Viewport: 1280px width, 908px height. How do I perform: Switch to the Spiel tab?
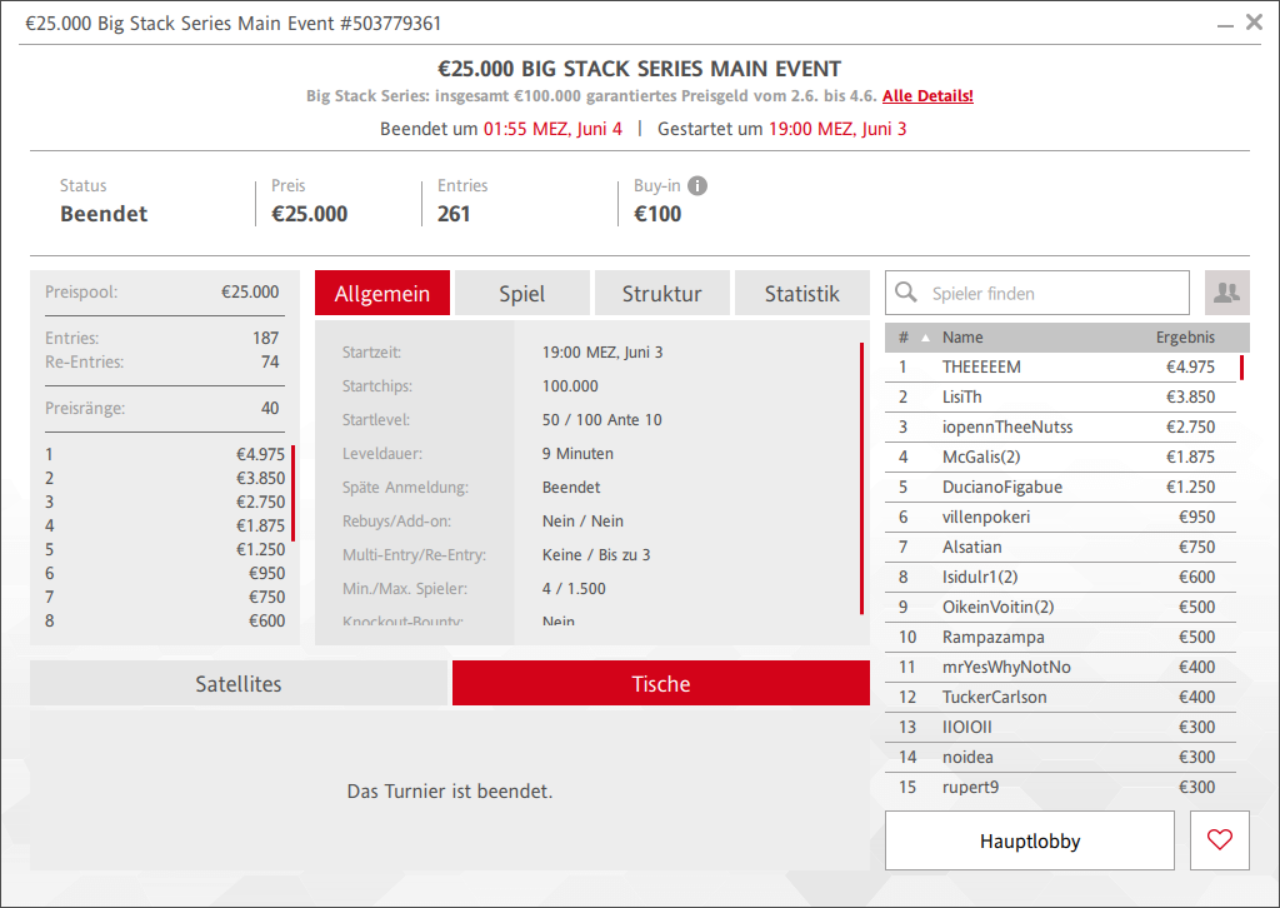click(522, 293)
